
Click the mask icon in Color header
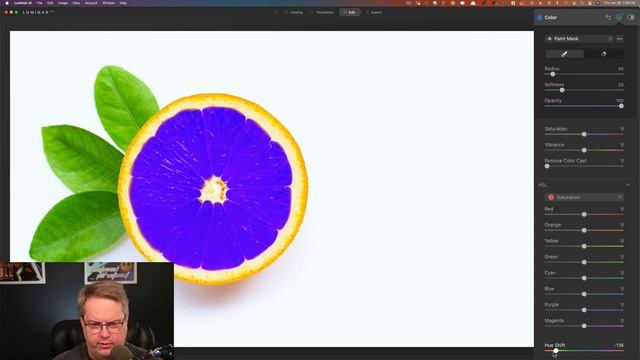pyautogui.click(x=619, y=18)
